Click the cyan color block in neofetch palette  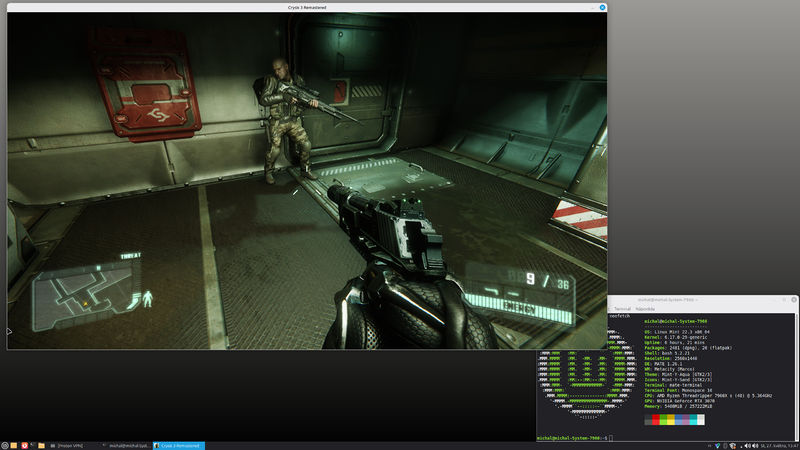(x=693, y=419)
